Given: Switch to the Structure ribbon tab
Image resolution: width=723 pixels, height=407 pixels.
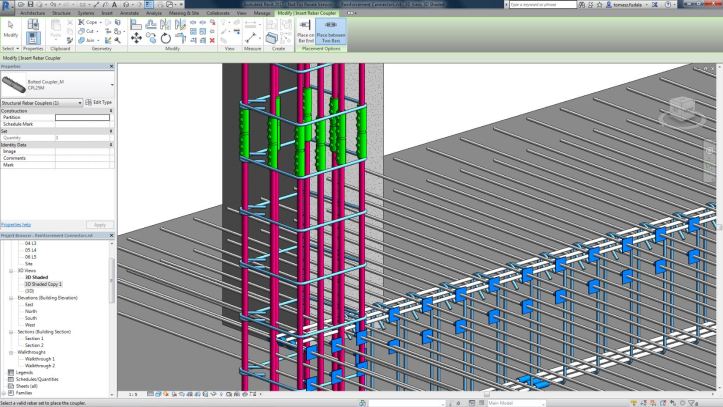Looking at the screenshot, I should [x=61, y=13].
